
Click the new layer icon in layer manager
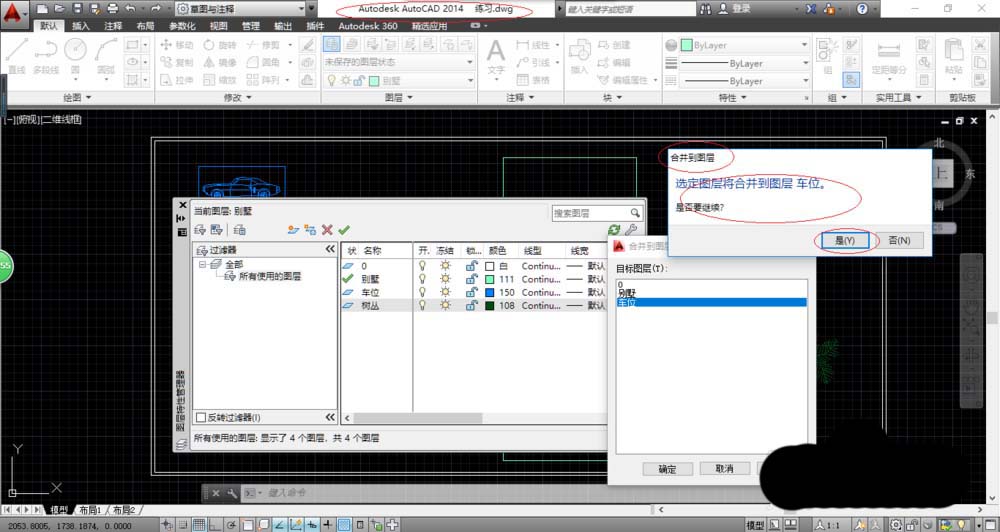(x=293, y=230)
